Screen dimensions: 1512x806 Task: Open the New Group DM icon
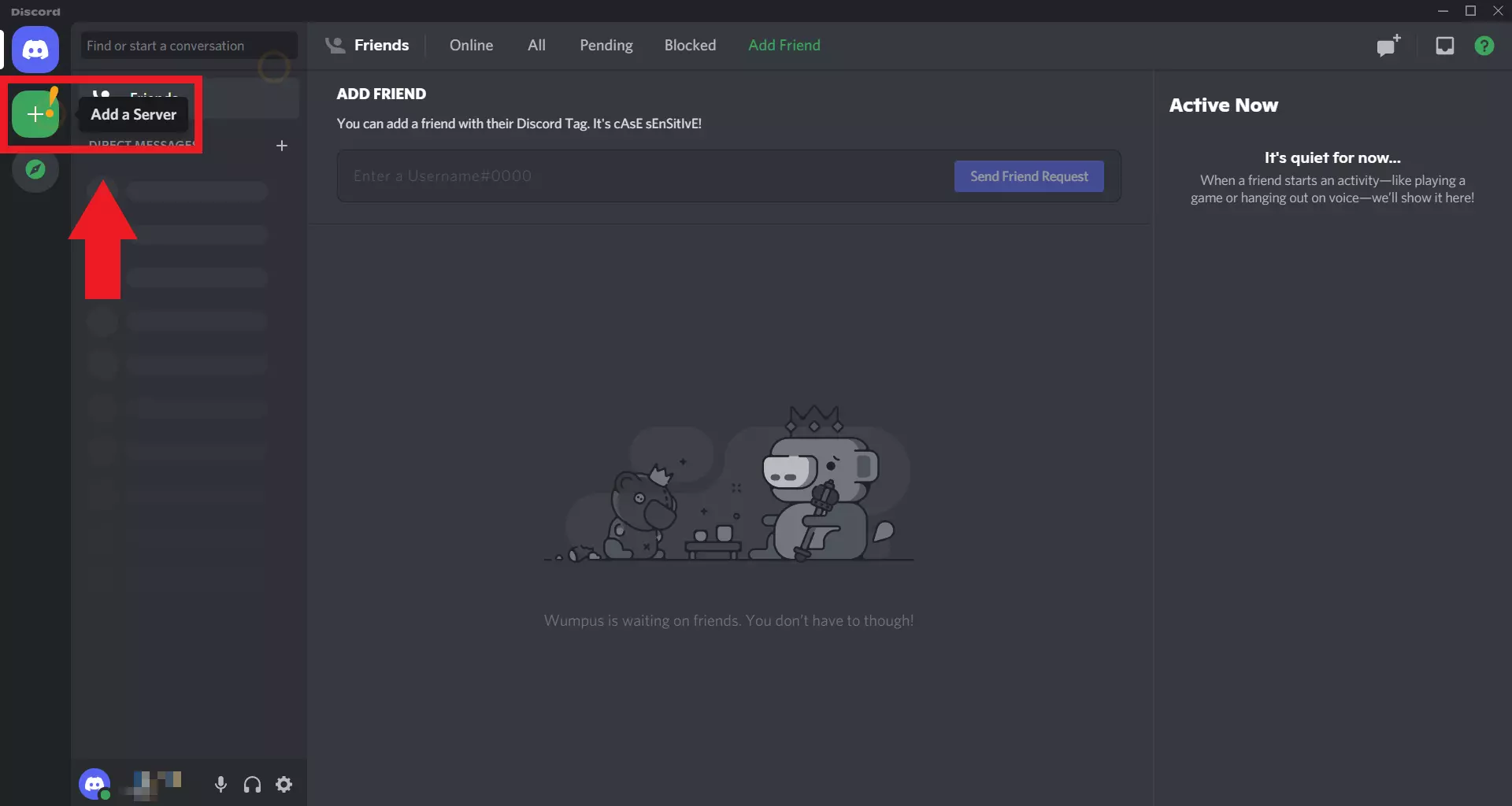(x=1388, y=46)
